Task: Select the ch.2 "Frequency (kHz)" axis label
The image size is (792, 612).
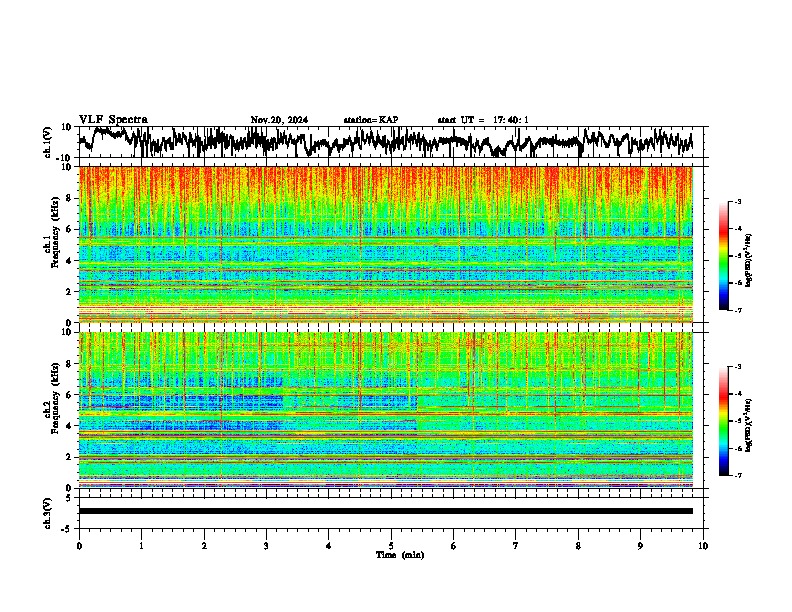Action: pos(53,398)
